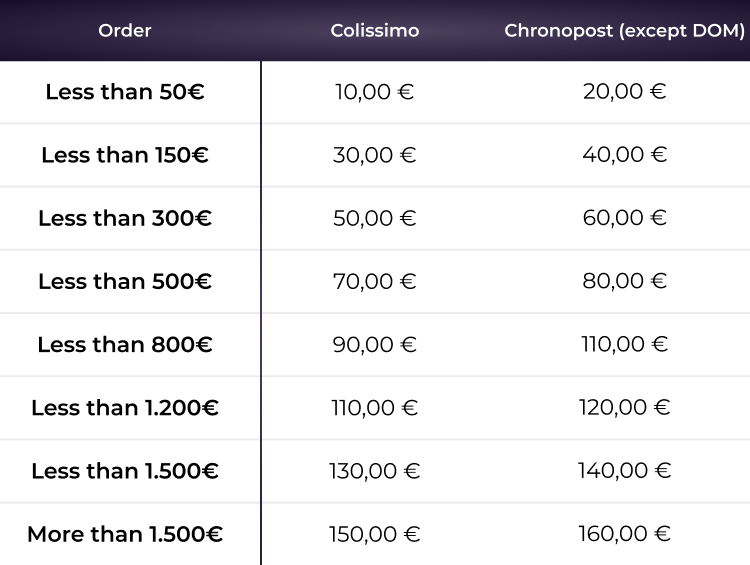Click the "Less than 300€" row label
This screenshot has height=565, width=750.
tap(125, 218)
